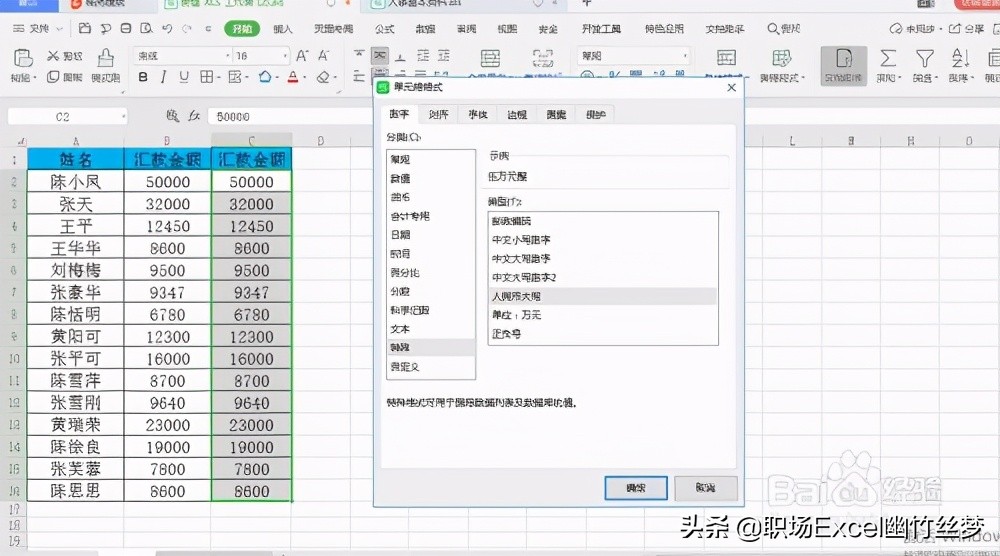Switch to the Alignment tab in dialog
The height and width of the screenshot is (556, 1000).
click(438, 115)
